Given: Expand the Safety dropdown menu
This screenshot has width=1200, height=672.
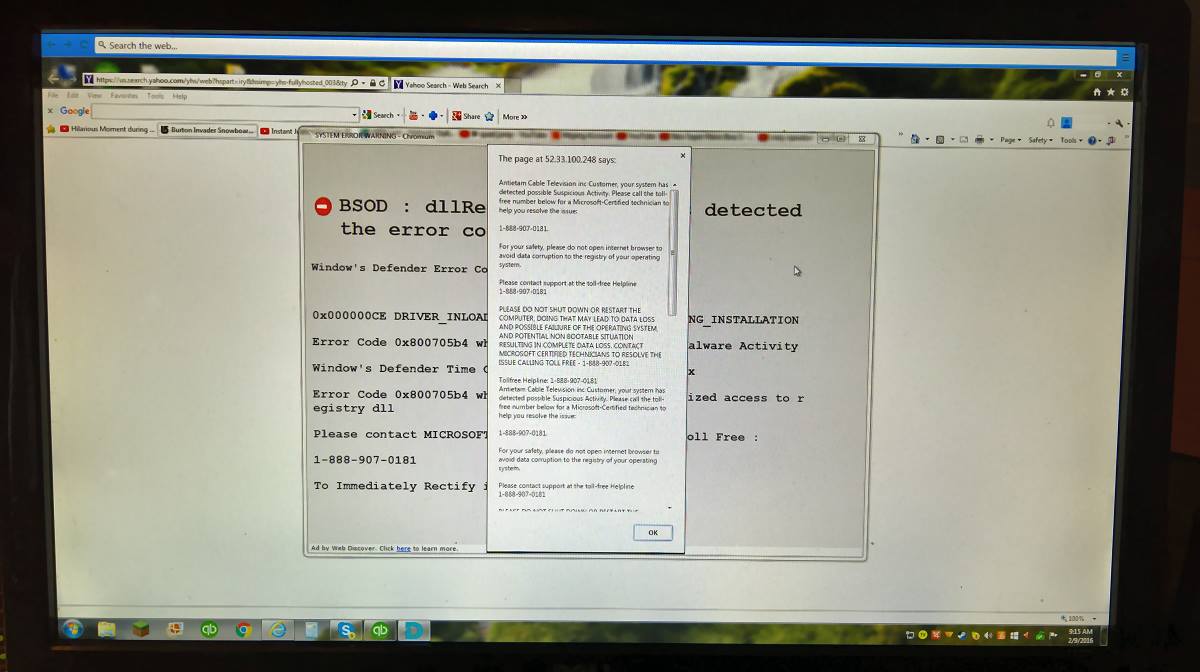Looking at the screenshot, I should tap(1040, 140).
